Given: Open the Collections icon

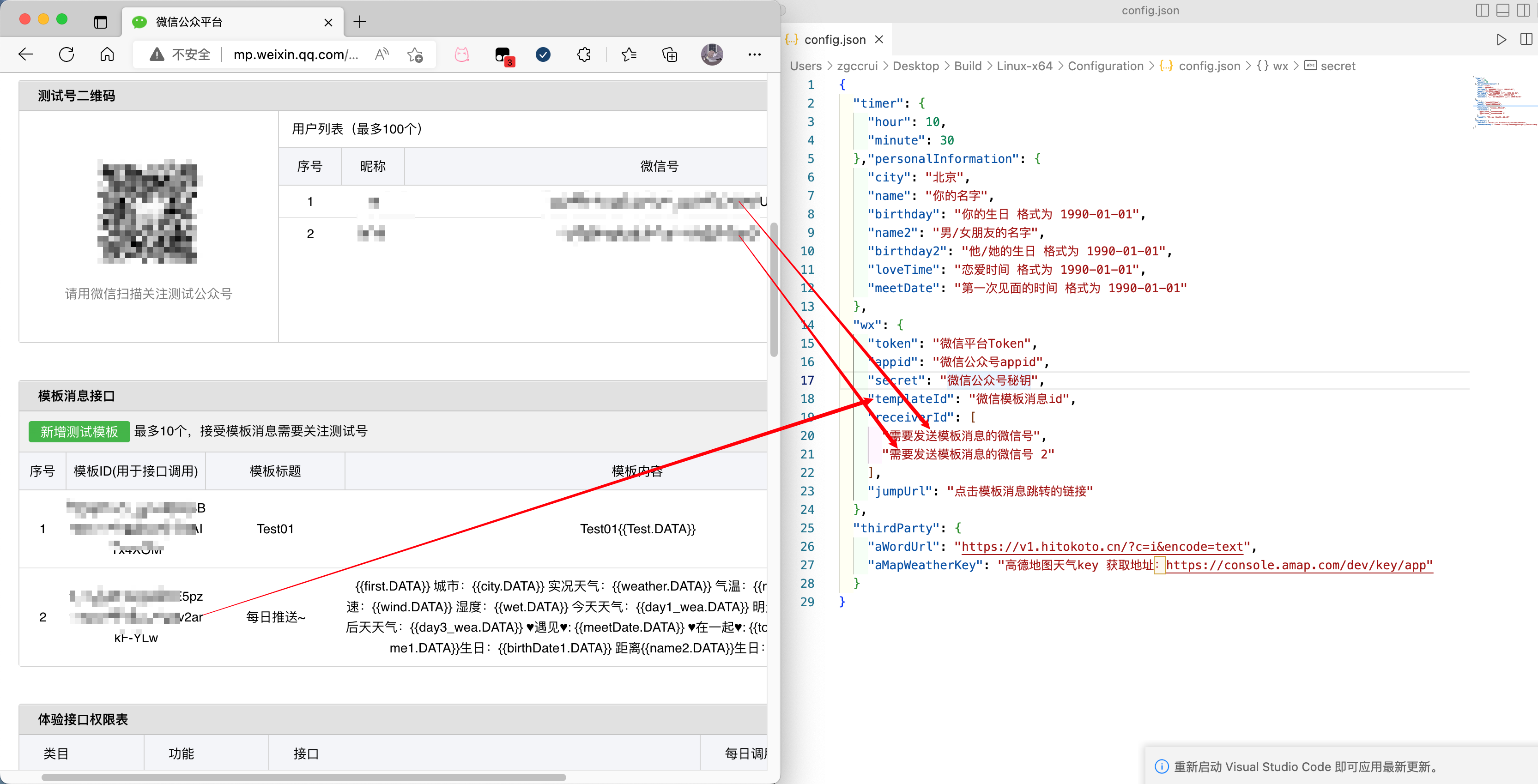Looking at the screenshot, I should point(669,55).
